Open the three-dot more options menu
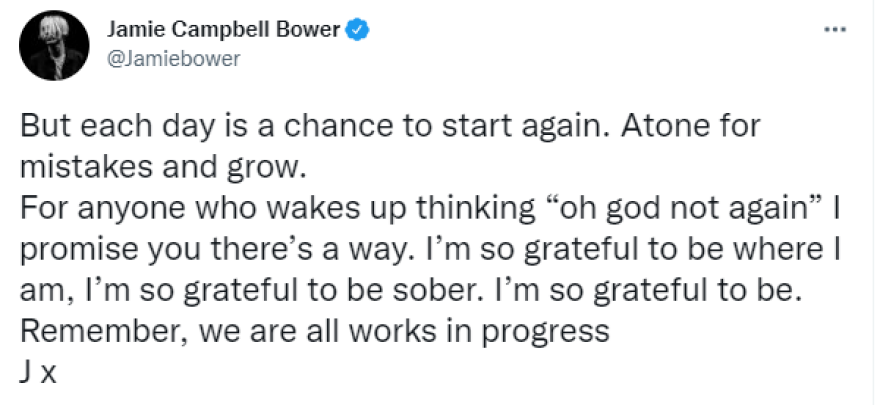This screenshot has height=405, width=880. 835,30
